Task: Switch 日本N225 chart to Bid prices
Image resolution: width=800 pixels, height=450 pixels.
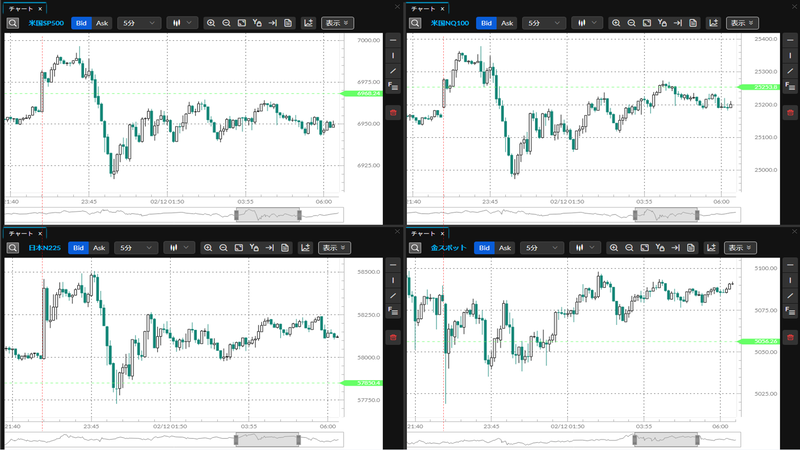Action: (78, 248)
